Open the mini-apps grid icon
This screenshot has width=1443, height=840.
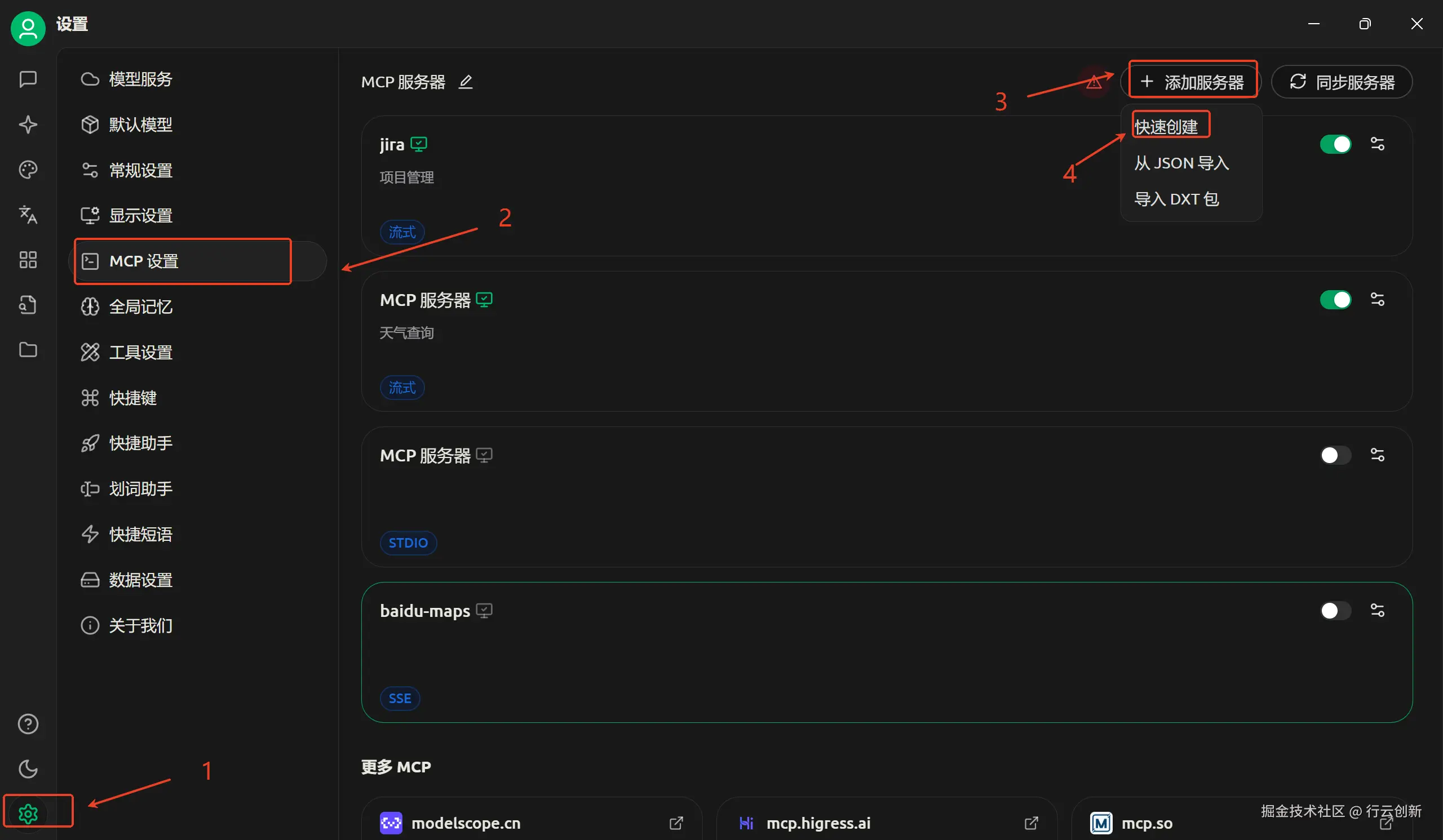pos(28,260)
